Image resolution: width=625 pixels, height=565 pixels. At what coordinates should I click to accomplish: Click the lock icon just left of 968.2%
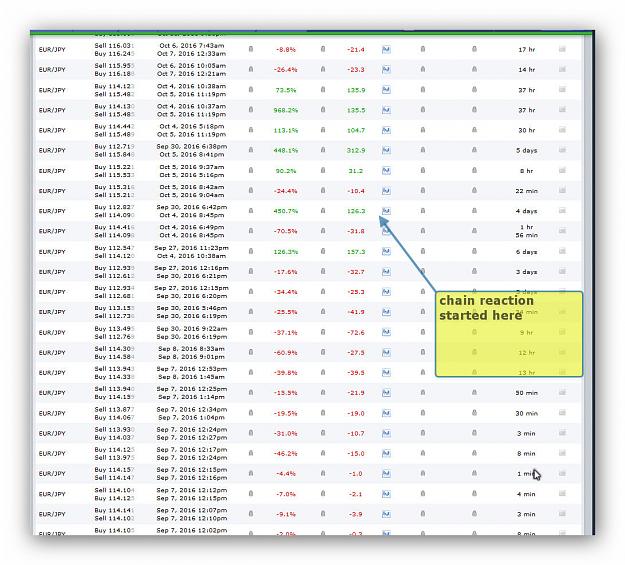pos(251,110)
